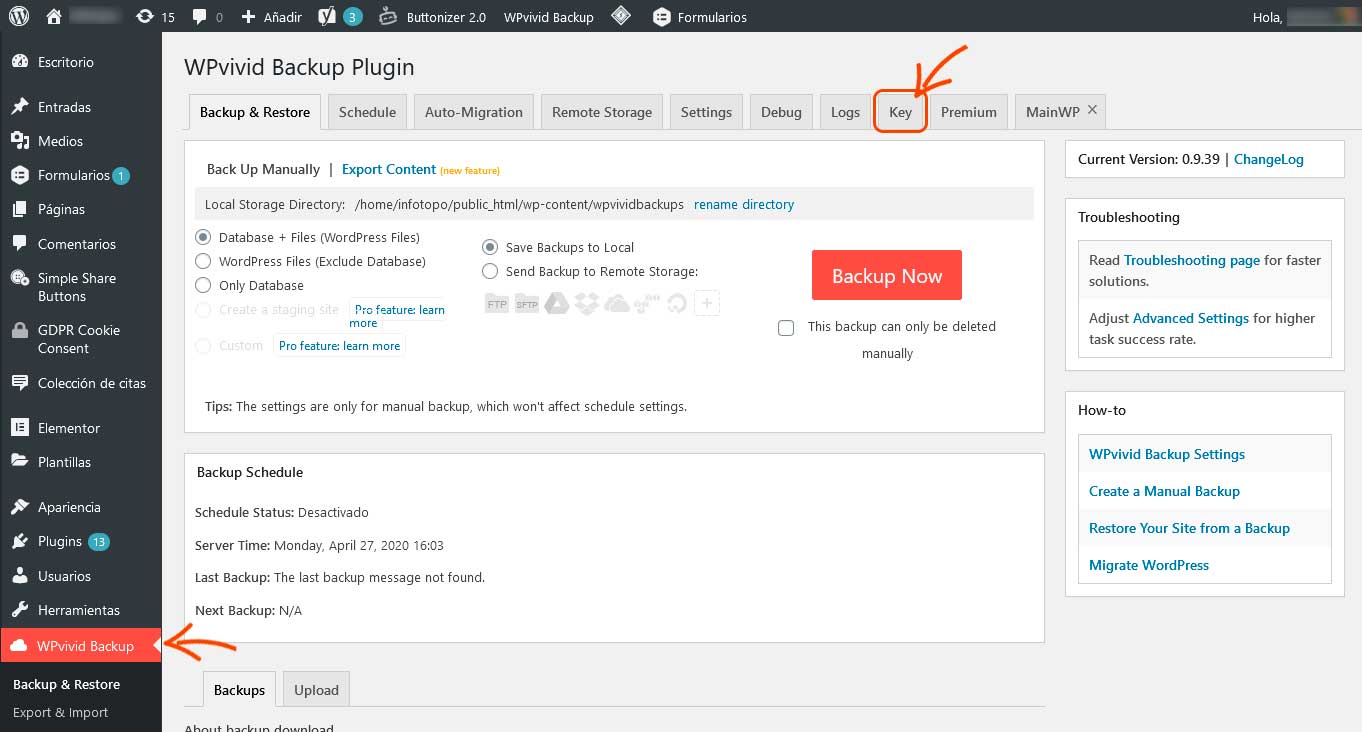This screenshot has width=1362, height=732.
Task: Choose the FTP storage icon
Action: [497, 303]
